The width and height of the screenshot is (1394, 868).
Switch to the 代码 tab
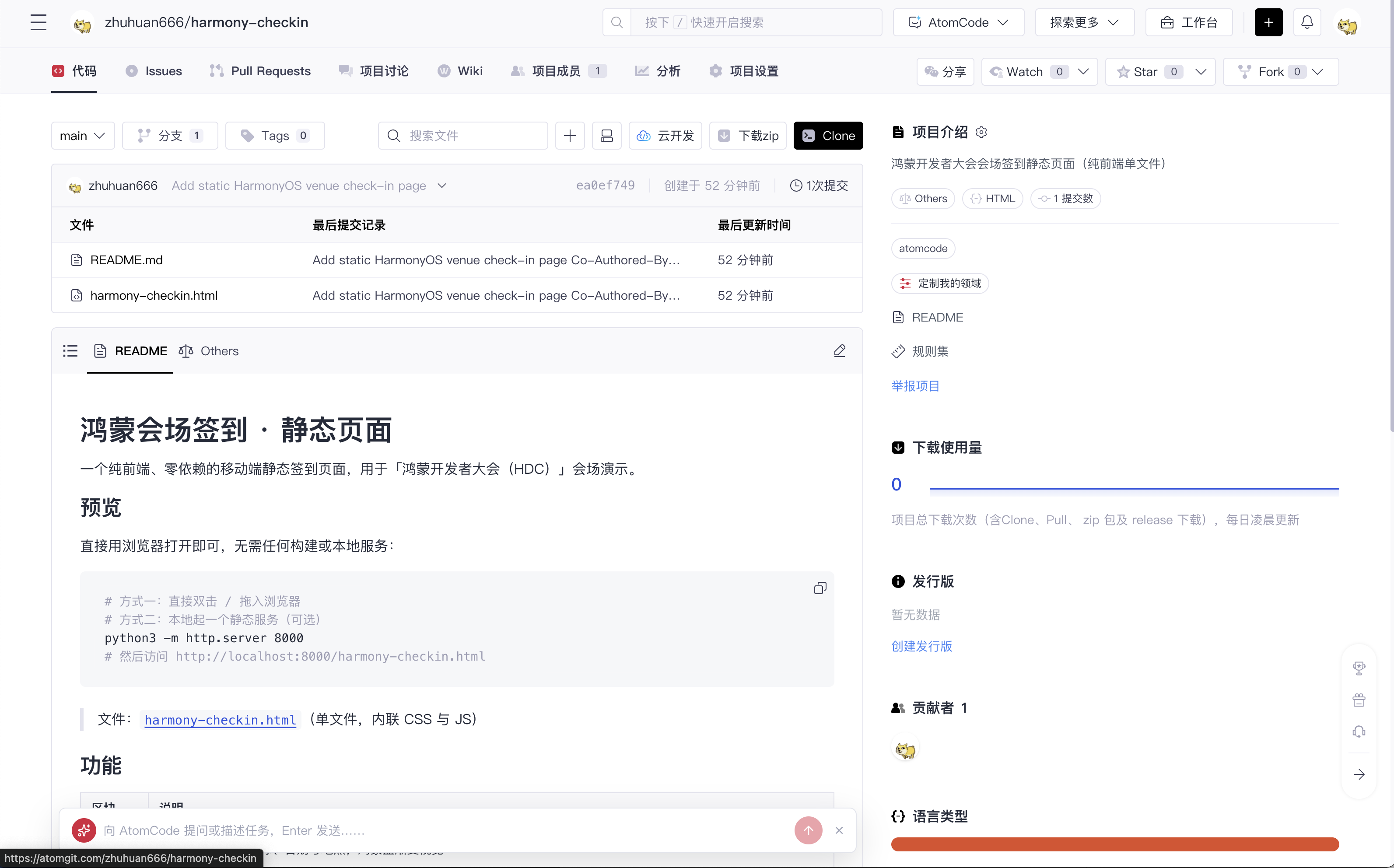pos(74,70)
